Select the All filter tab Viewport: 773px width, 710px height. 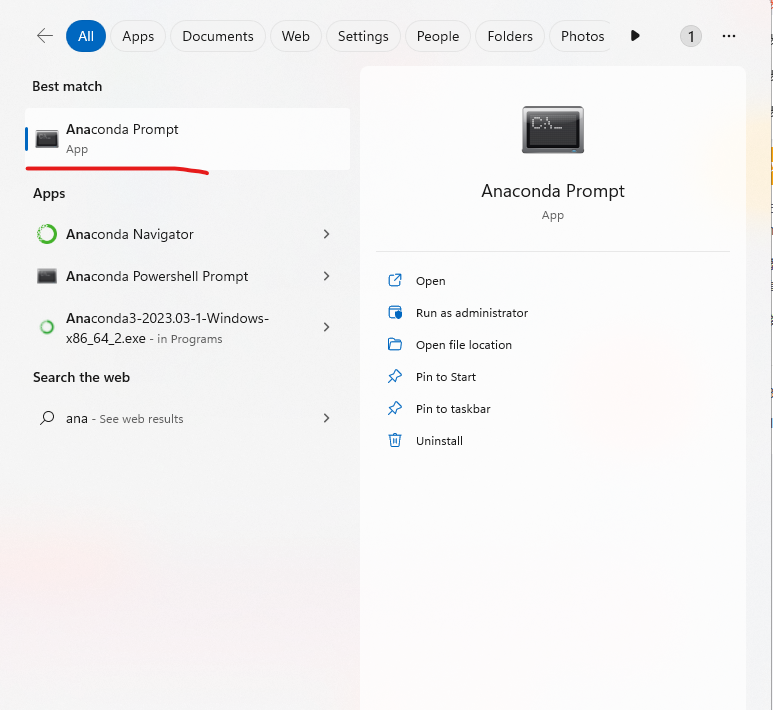pos(86,36)
